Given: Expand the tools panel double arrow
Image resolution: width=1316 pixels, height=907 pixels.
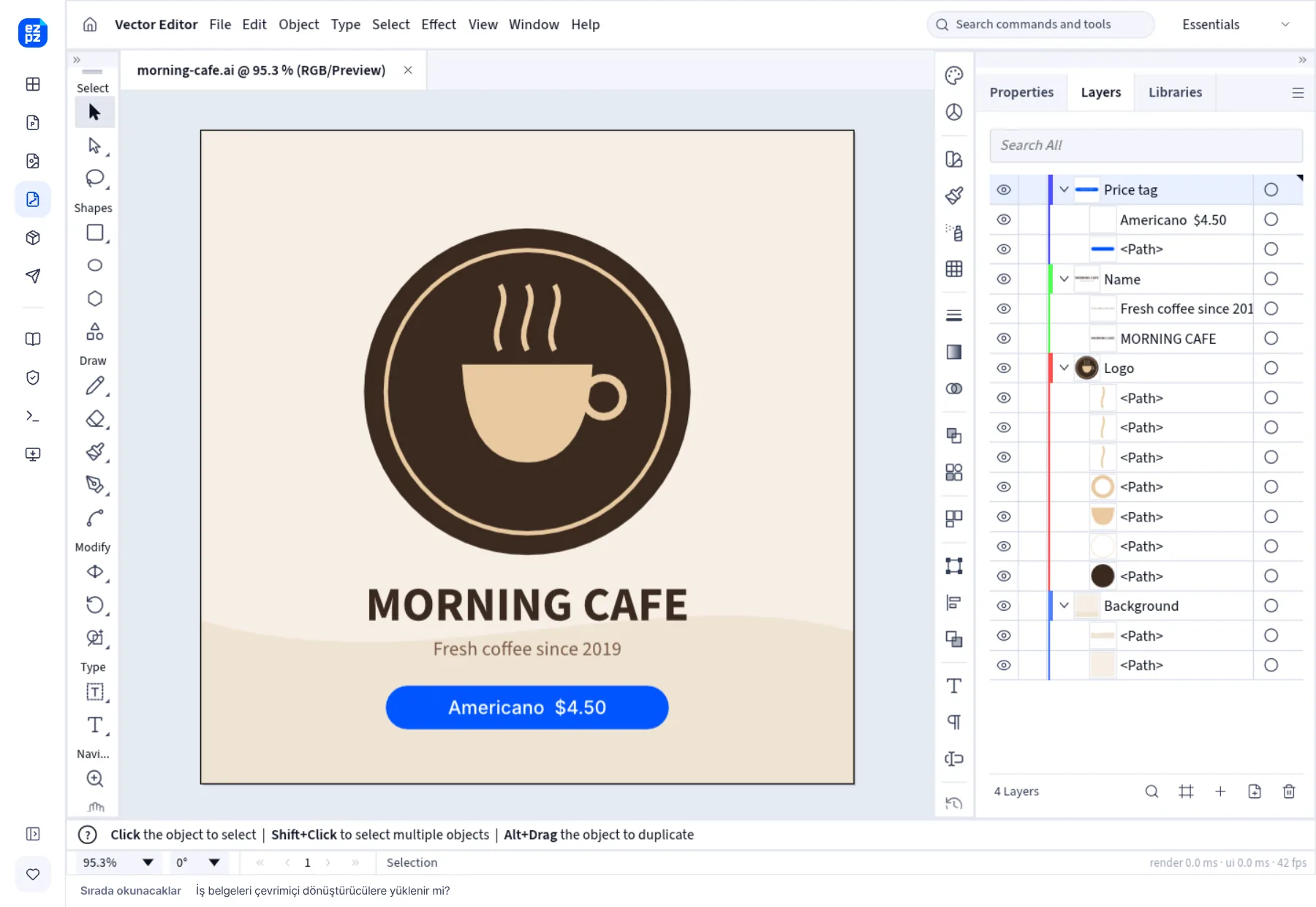Looking at the screenshot, I should (77, 60).
